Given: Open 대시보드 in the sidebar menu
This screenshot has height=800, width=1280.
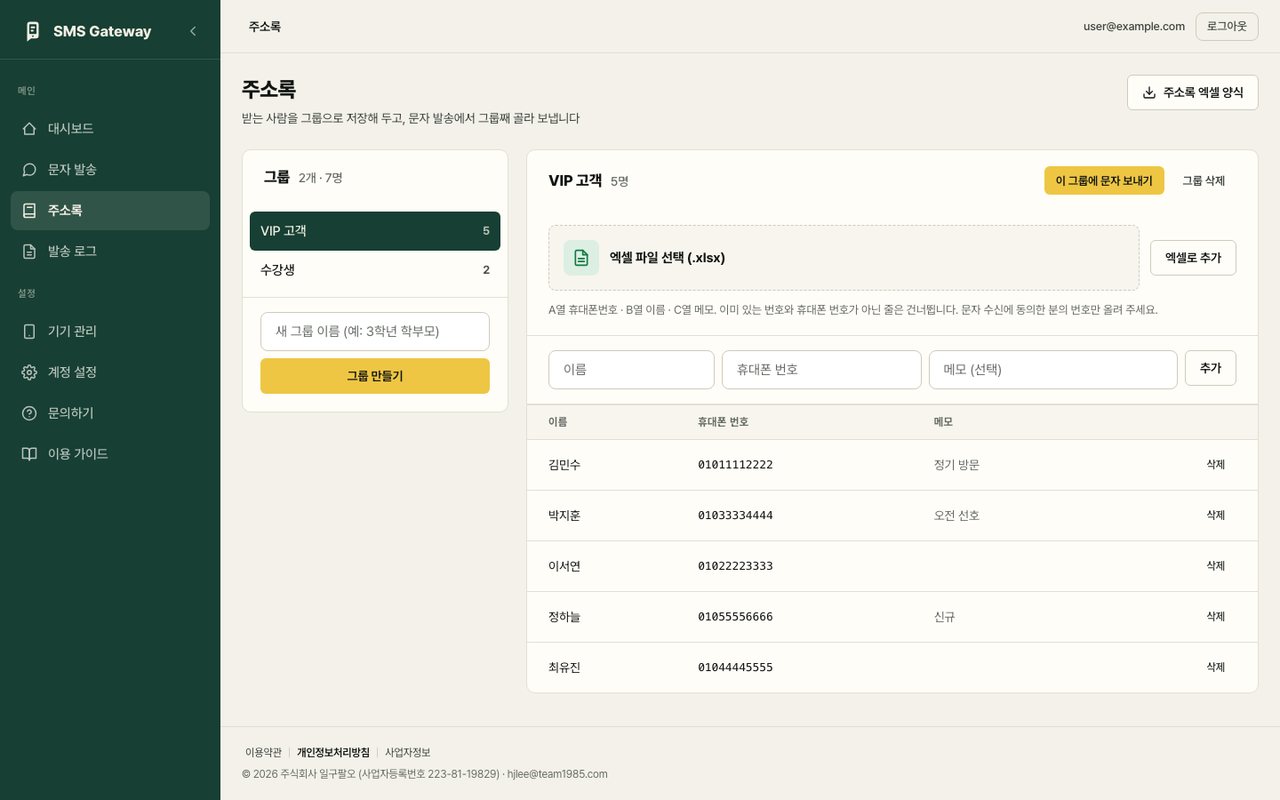Looking at the screenshot, I should [x=110, y=129].
